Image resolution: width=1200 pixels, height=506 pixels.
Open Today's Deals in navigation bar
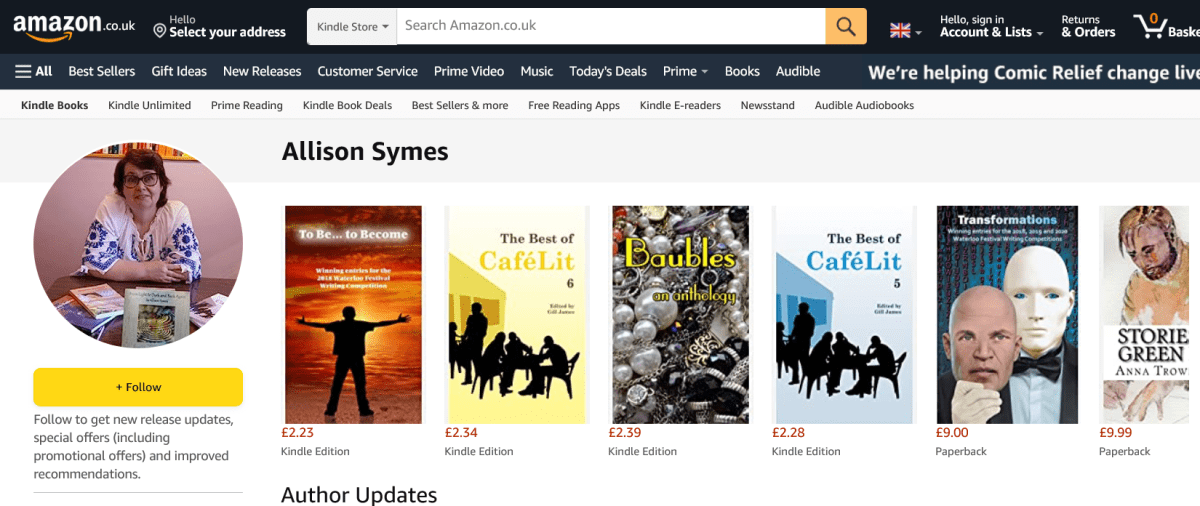coord(608,71)
